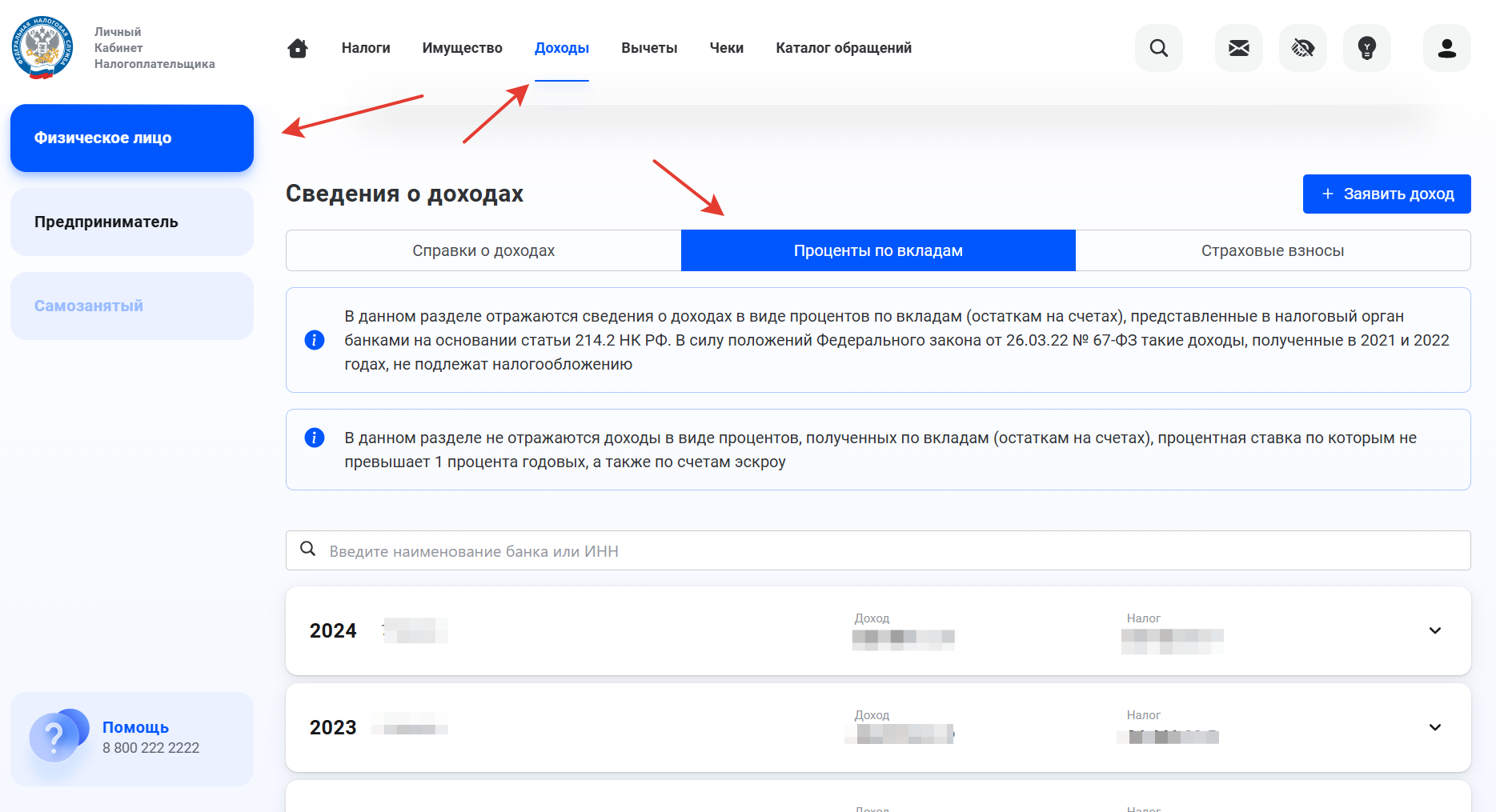1496x812 pixels.
Task: Toggle the visually impaired mode eye icon
Action: pyautogui.click(x=1302, y=48)
